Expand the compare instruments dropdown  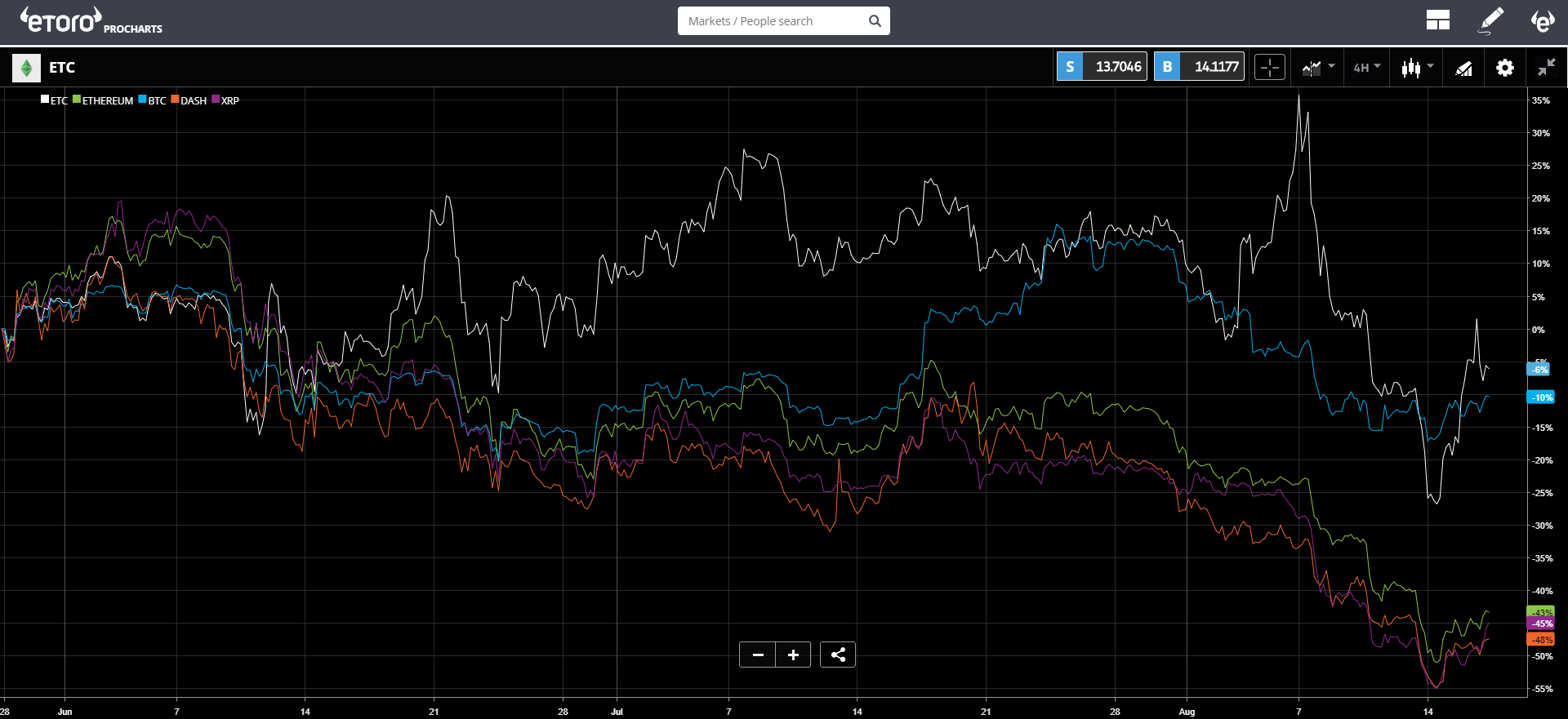tap(1318, 67)
